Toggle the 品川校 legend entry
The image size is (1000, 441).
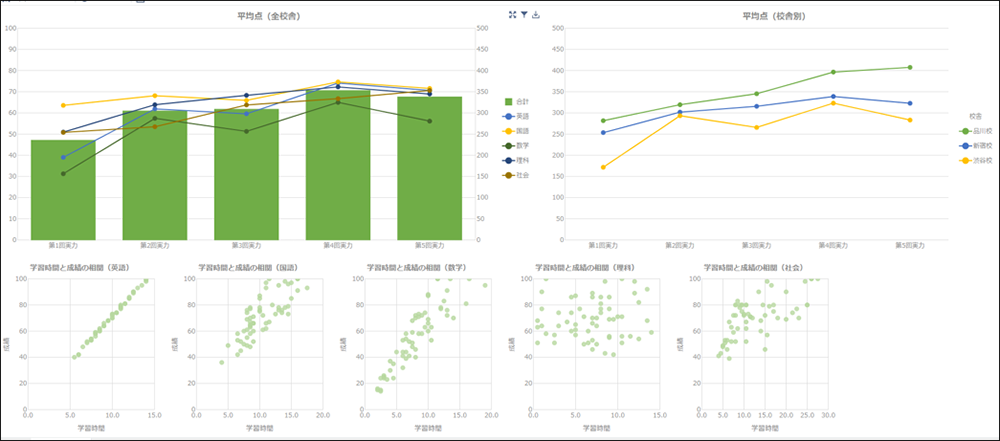[x=974, y=131]
